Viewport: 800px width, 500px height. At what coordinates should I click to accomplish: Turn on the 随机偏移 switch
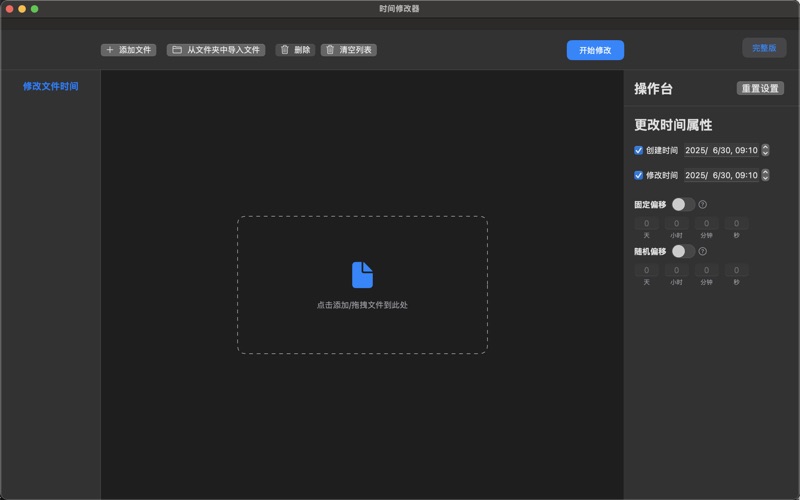(683, 251)
